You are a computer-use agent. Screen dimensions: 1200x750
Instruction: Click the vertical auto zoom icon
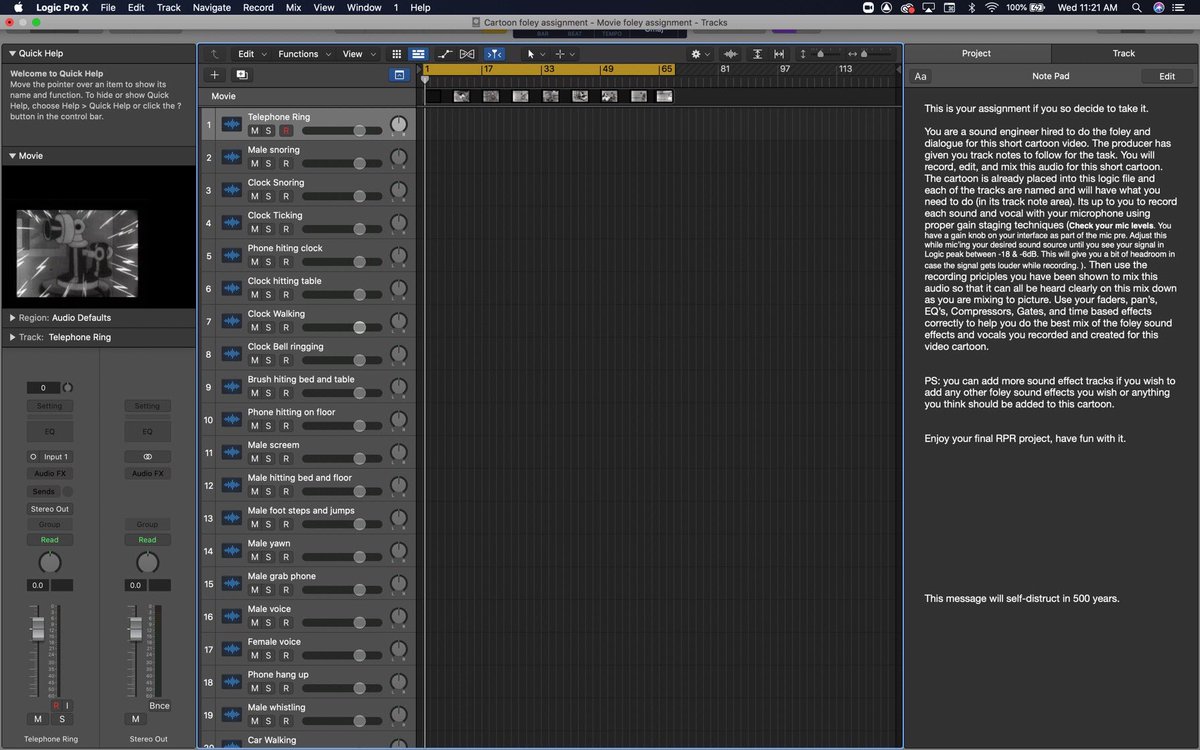[757, 54]
